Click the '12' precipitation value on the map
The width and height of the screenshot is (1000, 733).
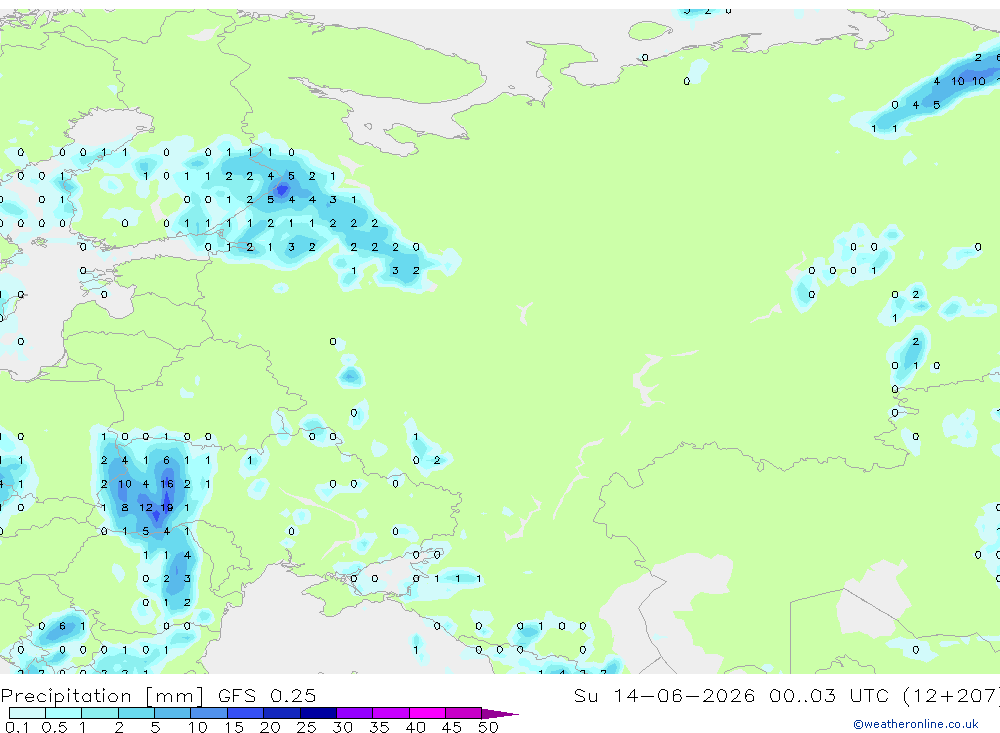click(x=145, y=508)
